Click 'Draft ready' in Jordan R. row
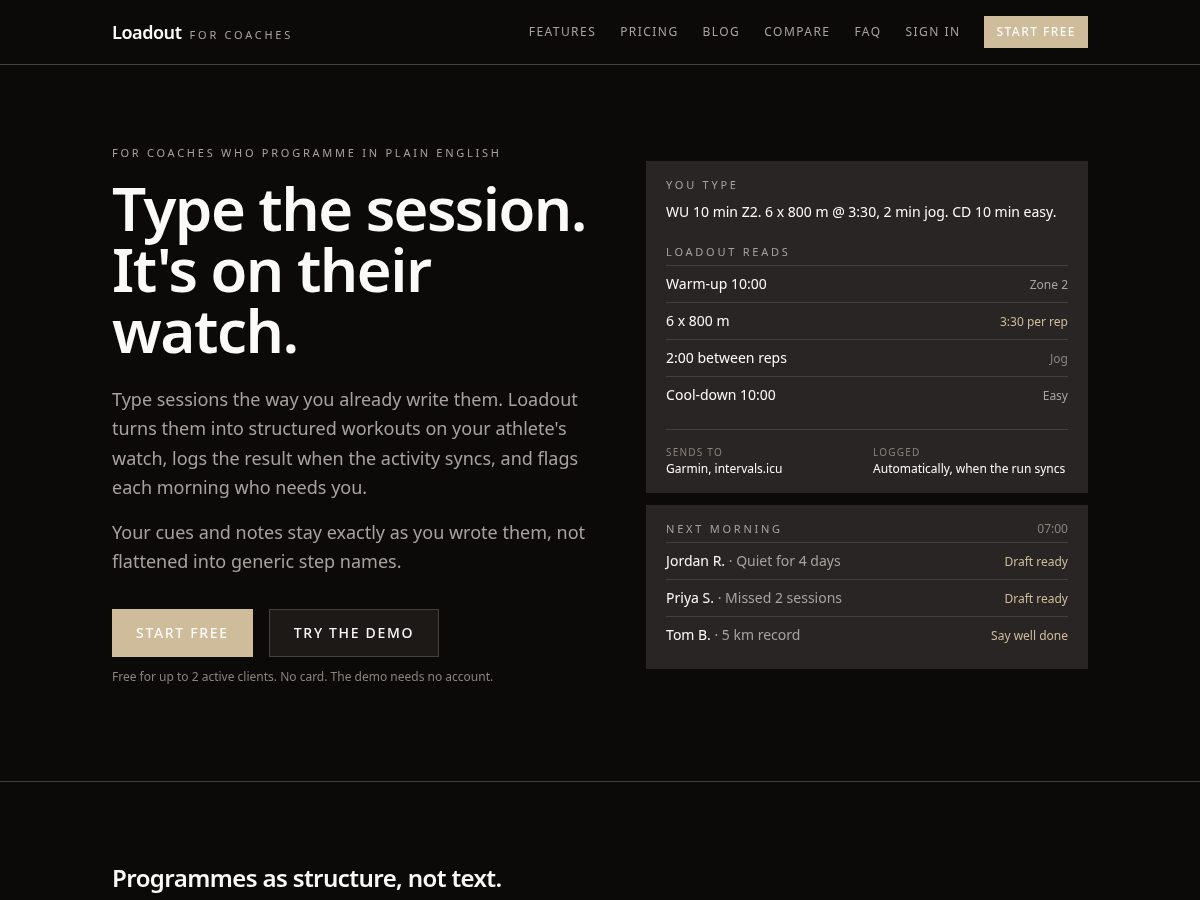The height and width of the screenshot is (900, 1200). [1036, 562]
